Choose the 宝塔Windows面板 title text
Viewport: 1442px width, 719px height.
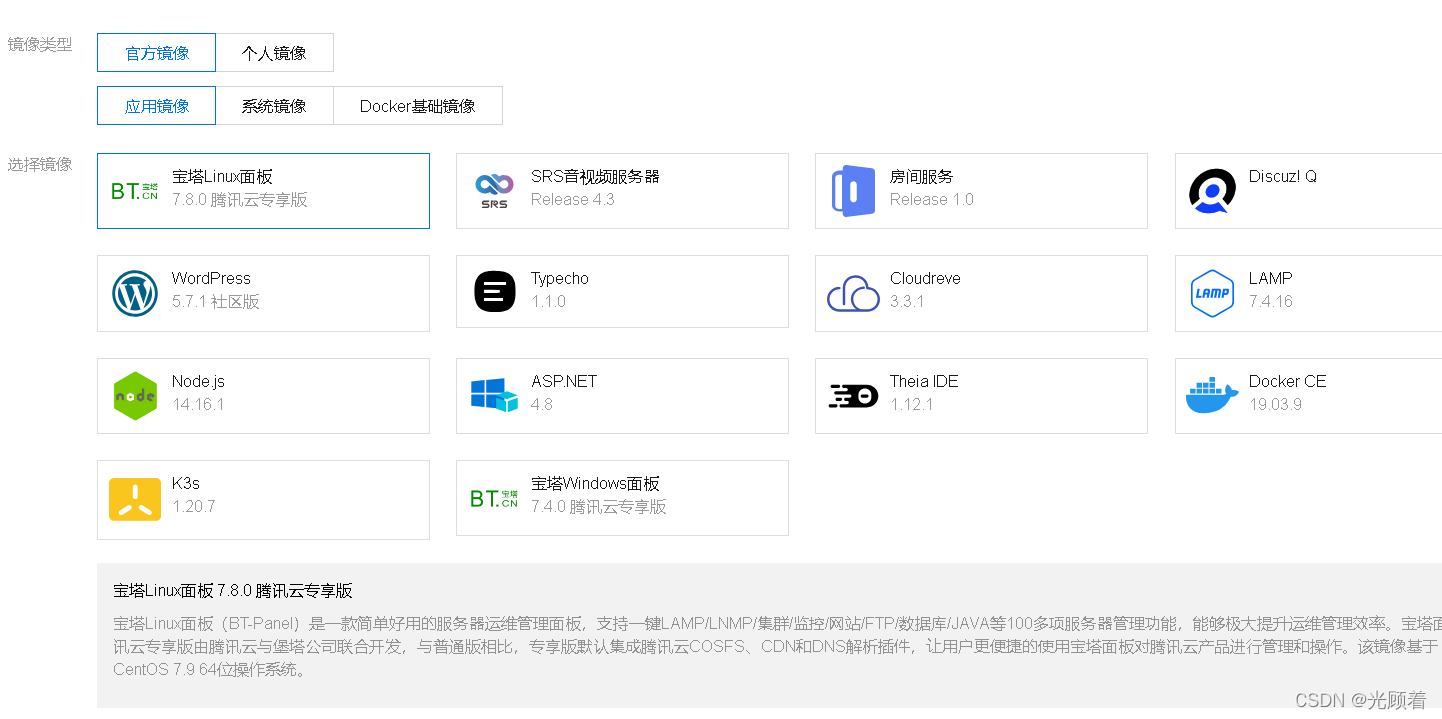[595, 484]
